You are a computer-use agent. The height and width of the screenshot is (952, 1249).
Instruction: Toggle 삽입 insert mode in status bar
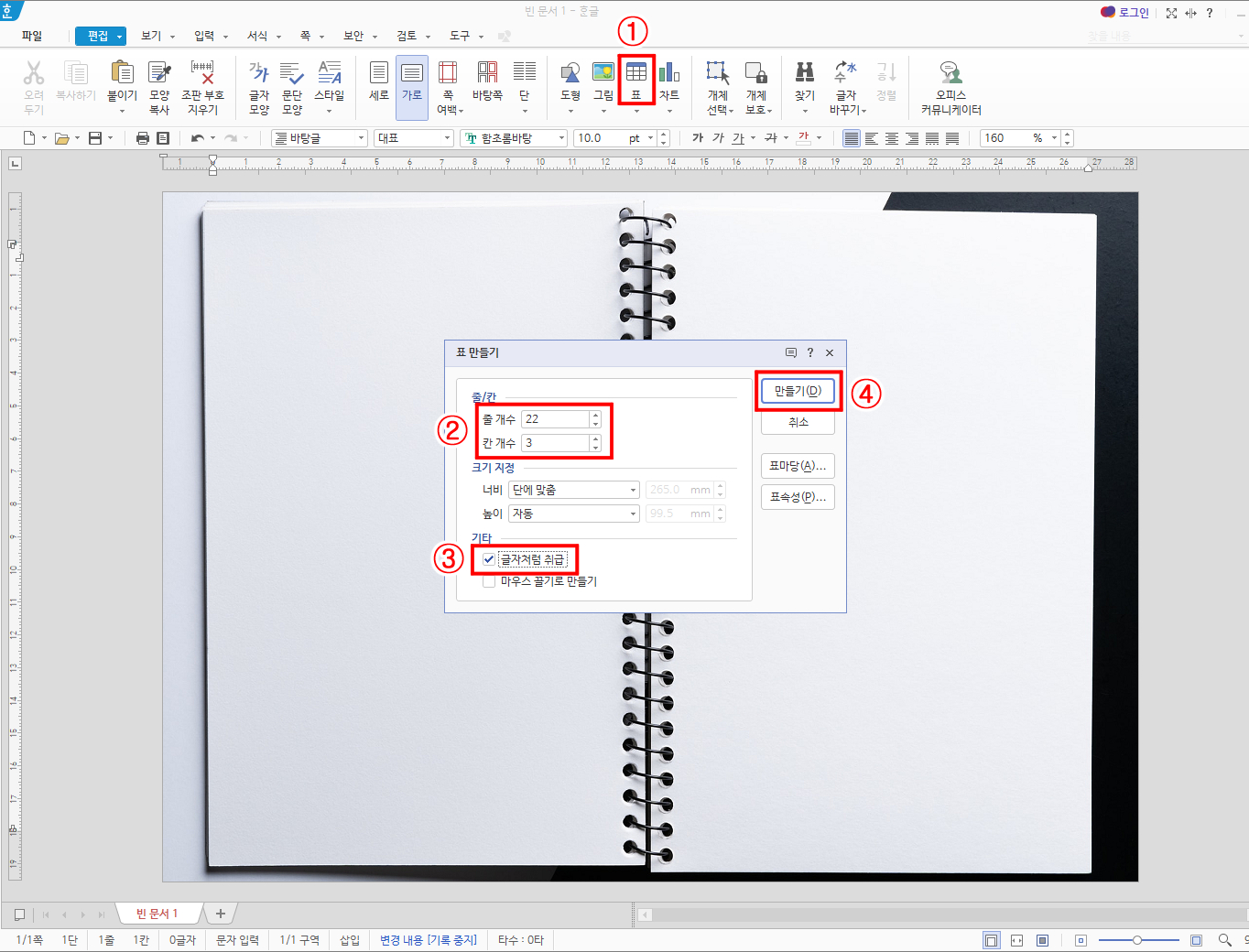click(350, 940)
